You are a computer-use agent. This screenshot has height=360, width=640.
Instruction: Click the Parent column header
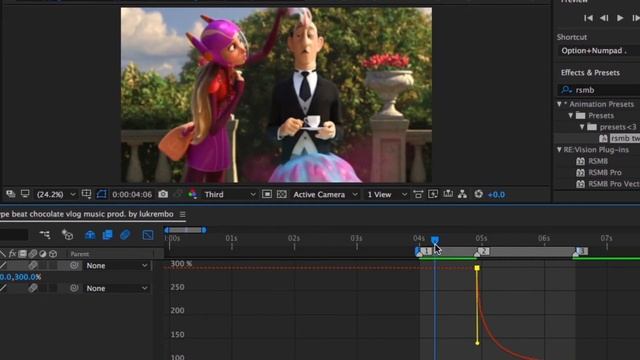click(80, 254)
